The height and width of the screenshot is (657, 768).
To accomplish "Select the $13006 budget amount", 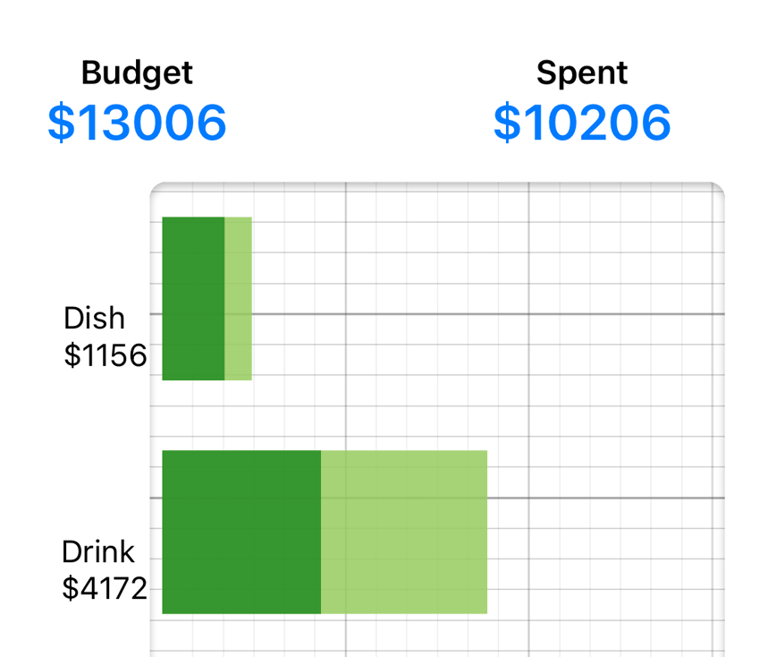I will tap(137, 122).
